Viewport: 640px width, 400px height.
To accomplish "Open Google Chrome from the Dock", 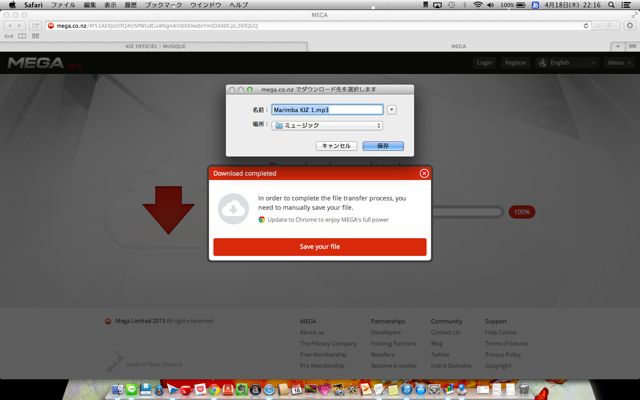I will pos(214,390).
